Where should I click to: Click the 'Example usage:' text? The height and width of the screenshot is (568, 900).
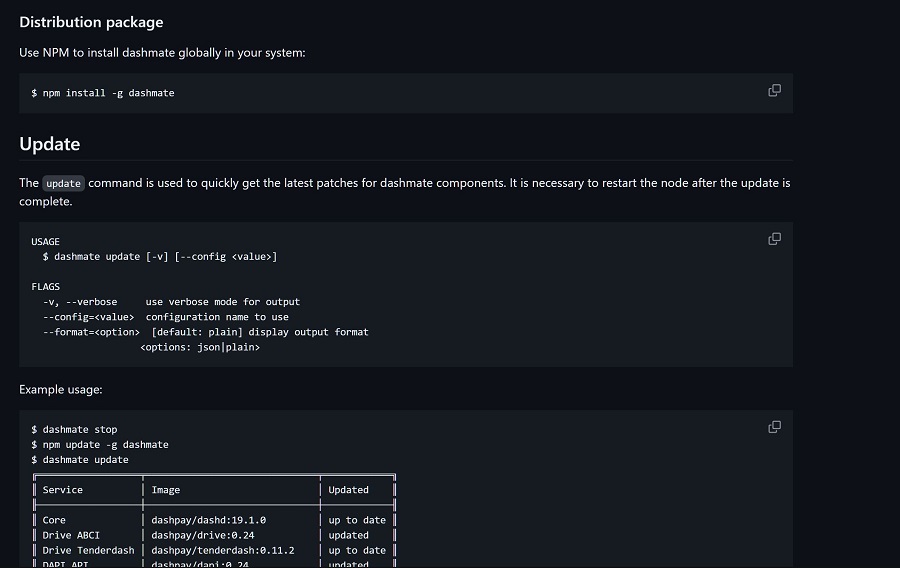61,390
